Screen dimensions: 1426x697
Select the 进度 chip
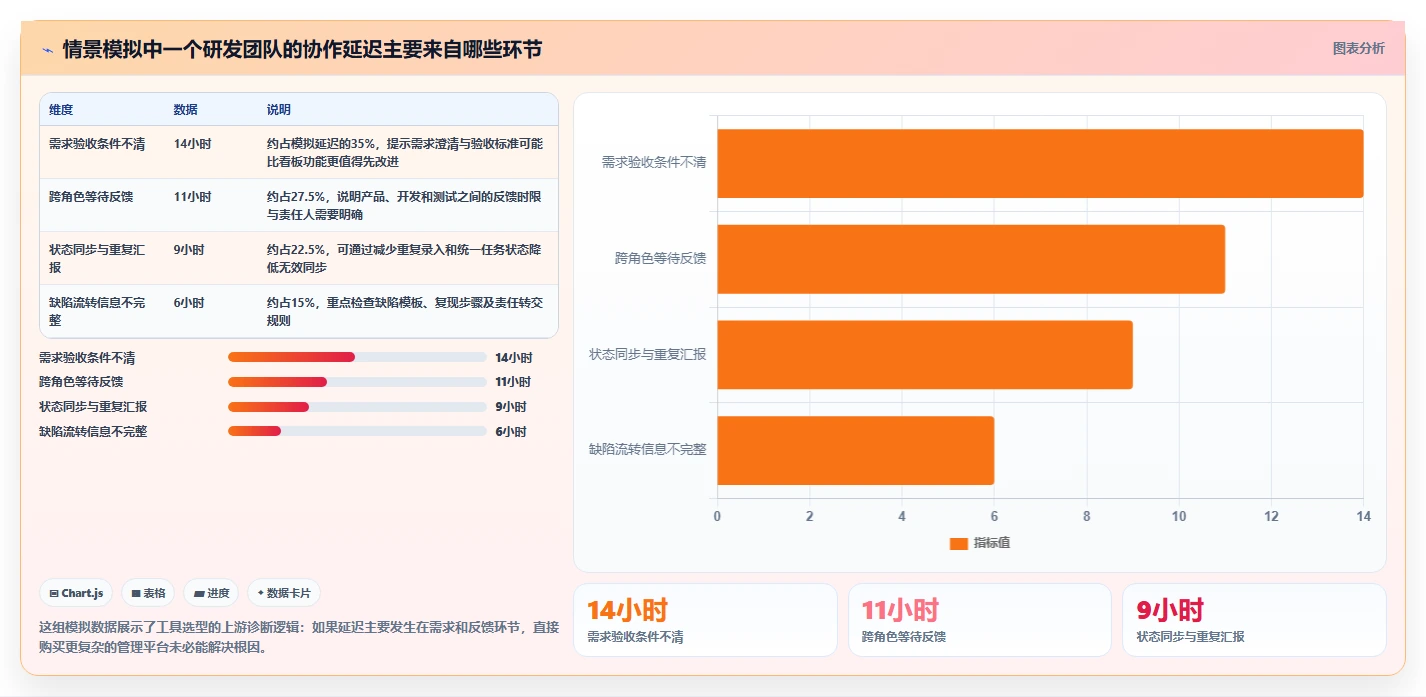pos(212,593)
